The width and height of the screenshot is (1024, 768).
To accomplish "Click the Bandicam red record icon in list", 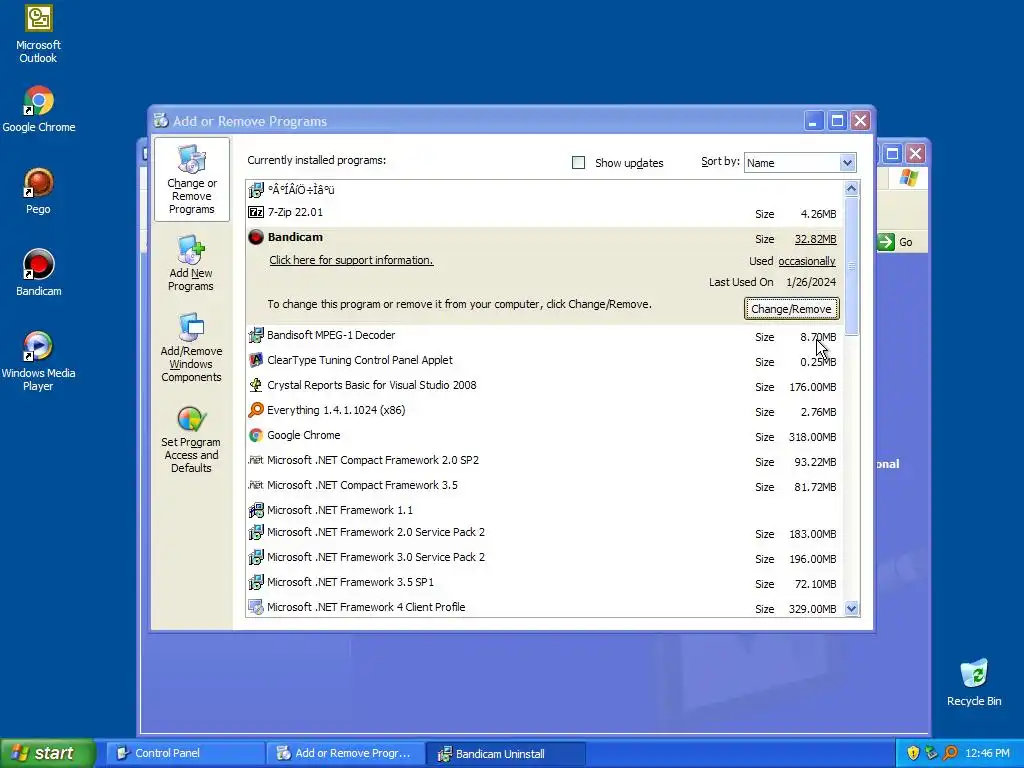I will (x=256, y=237).
